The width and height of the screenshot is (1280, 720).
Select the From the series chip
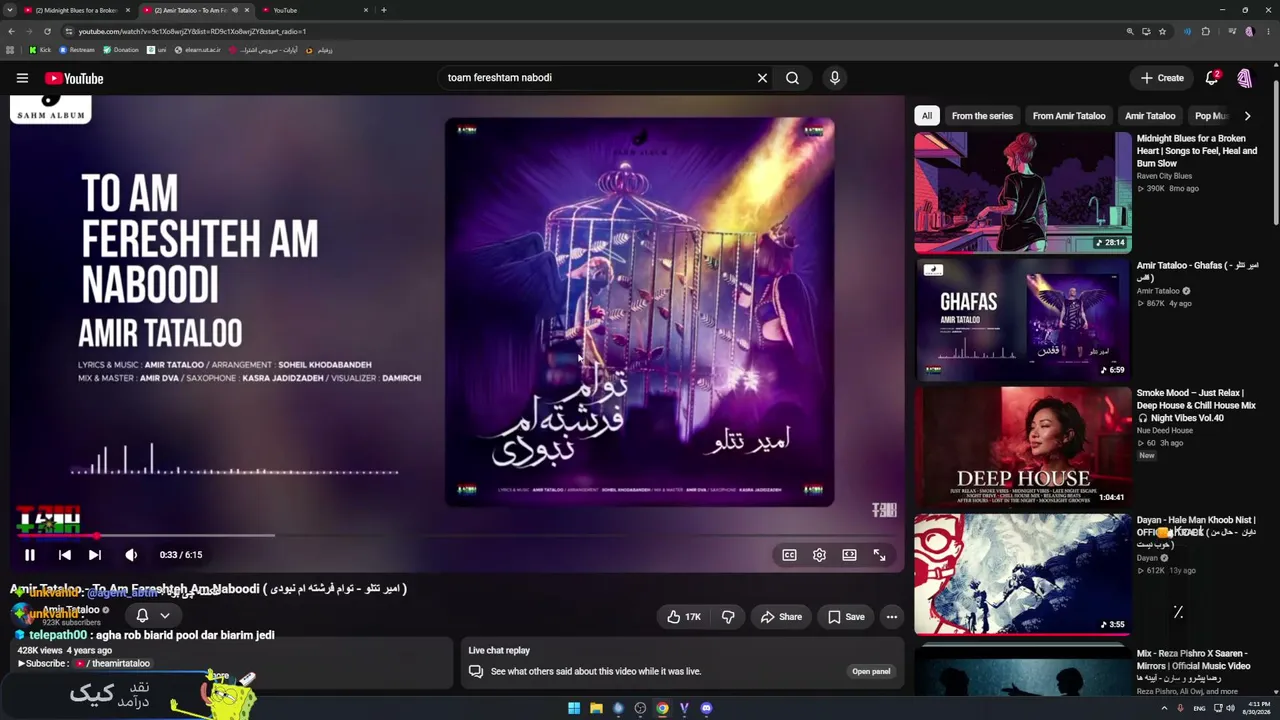pyautogui.click(x=982, y=116)
